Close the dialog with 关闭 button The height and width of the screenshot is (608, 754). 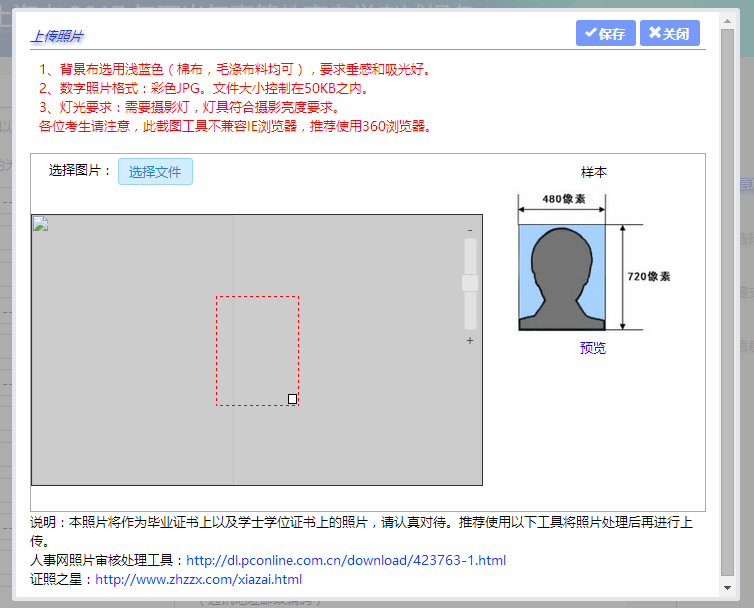(x=669, y=33)
